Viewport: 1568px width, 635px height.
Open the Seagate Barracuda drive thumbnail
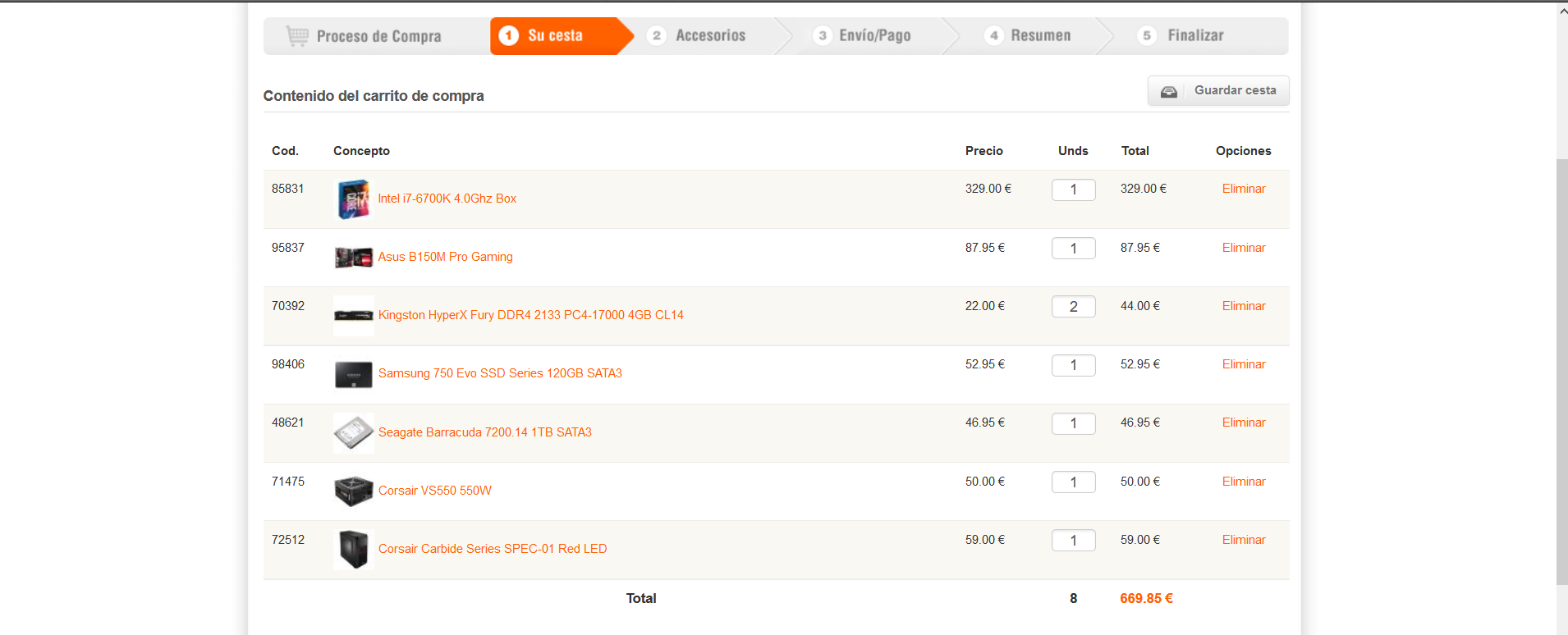(354, 432)
